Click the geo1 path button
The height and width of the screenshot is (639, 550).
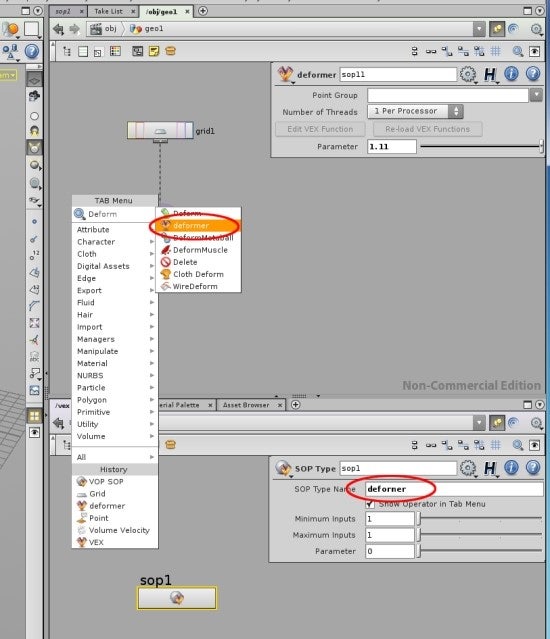click(147, 29)
